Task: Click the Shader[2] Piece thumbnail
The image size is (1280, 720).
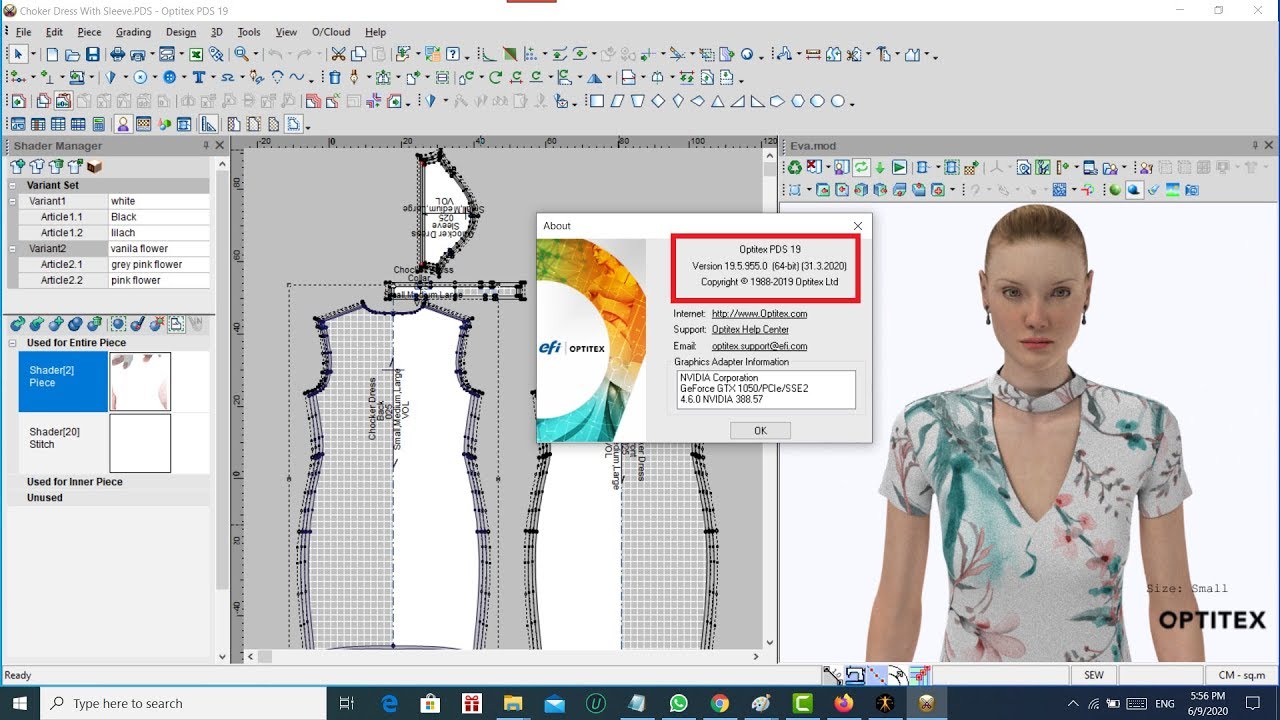Action: point(140,381)
